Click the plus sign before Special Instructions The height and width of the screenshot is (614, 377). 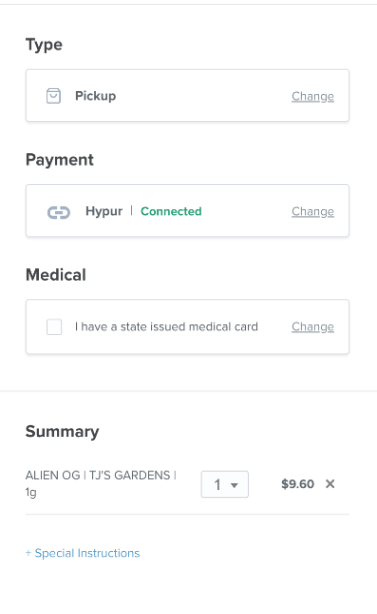click(28, 553)
